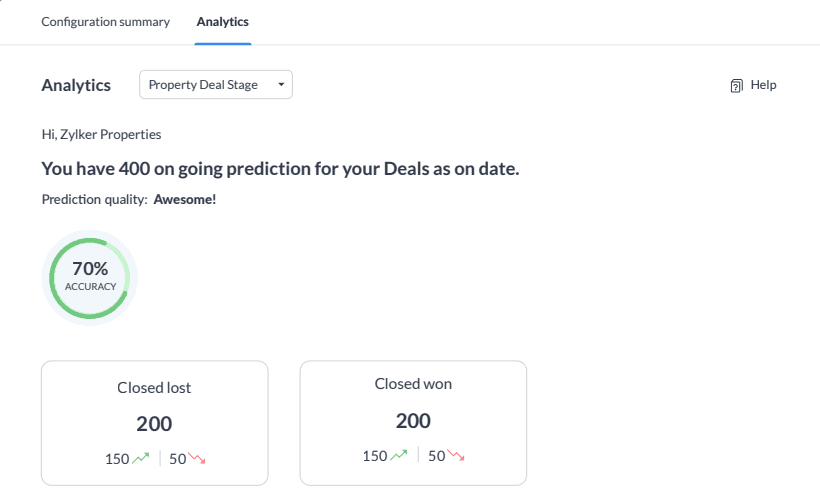Open the Closed lost card
This screenshot has height=502, width=820.
(x=154, y=422)
